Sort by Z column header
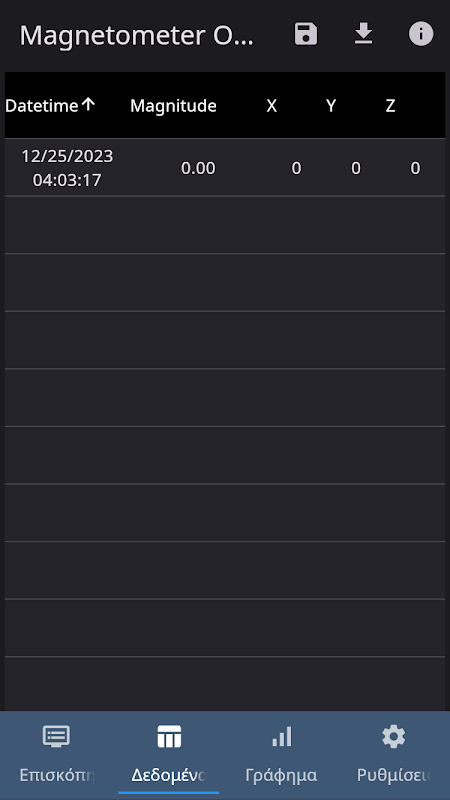This screenshot has width=450, height=800. 390,106
